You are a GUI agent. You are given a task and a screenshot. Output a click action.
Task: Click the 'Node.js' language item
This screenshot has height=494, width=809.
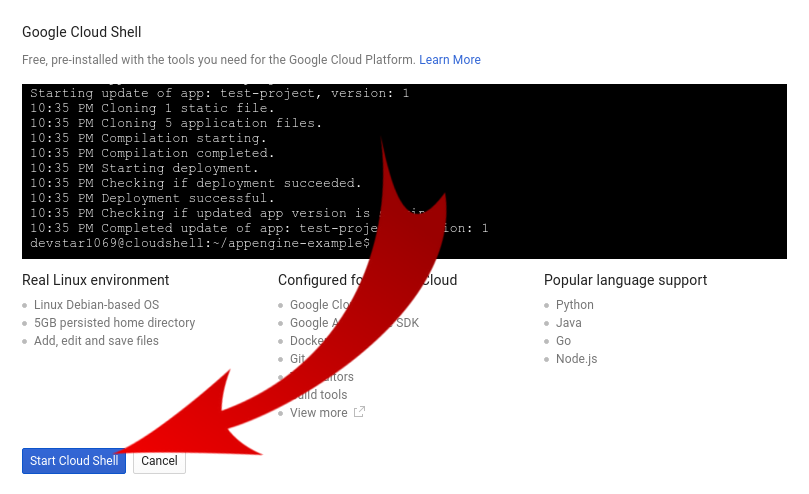pos(576,359)
